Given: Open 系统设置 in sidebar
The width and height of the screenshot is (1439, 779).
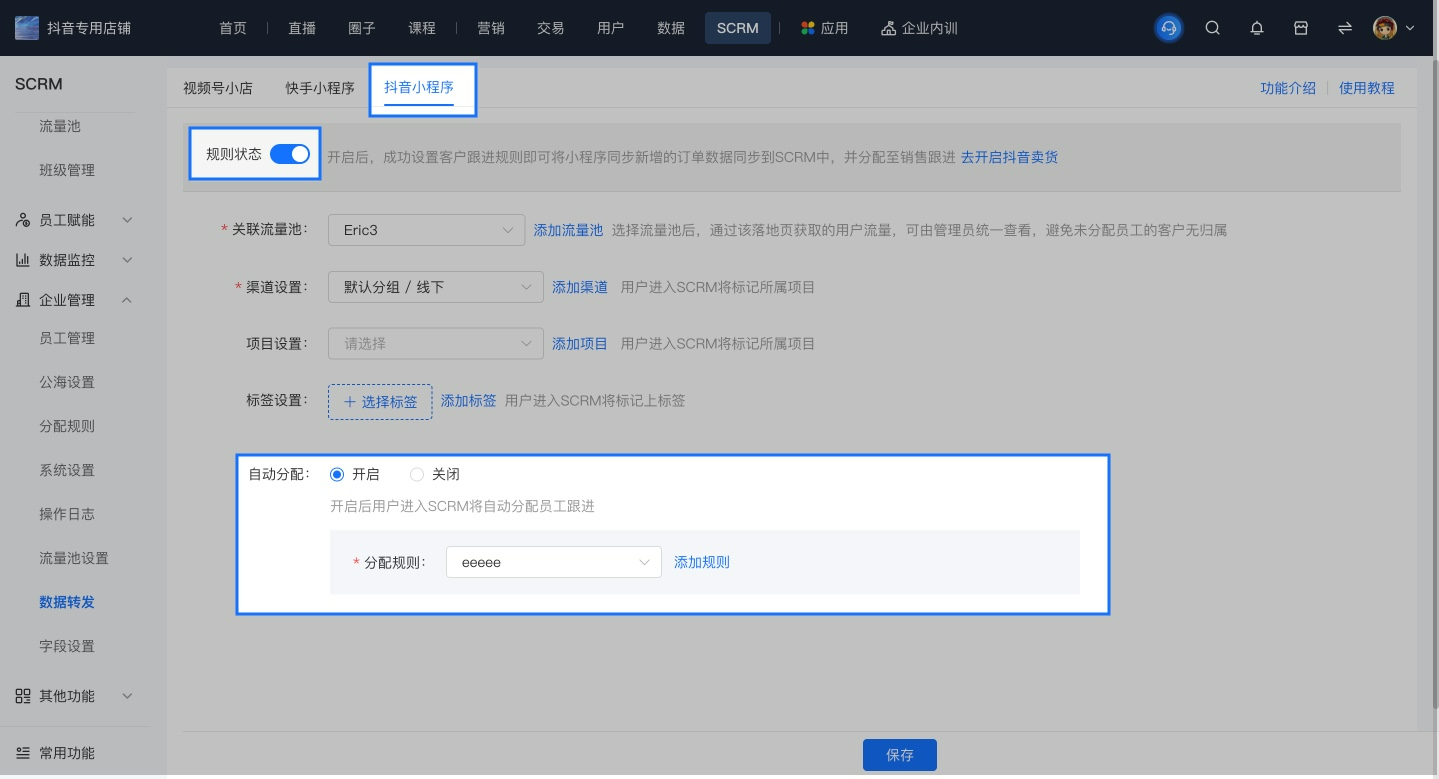Looking at the screenshot, I should pyautogui.click(x=67, y=470).
